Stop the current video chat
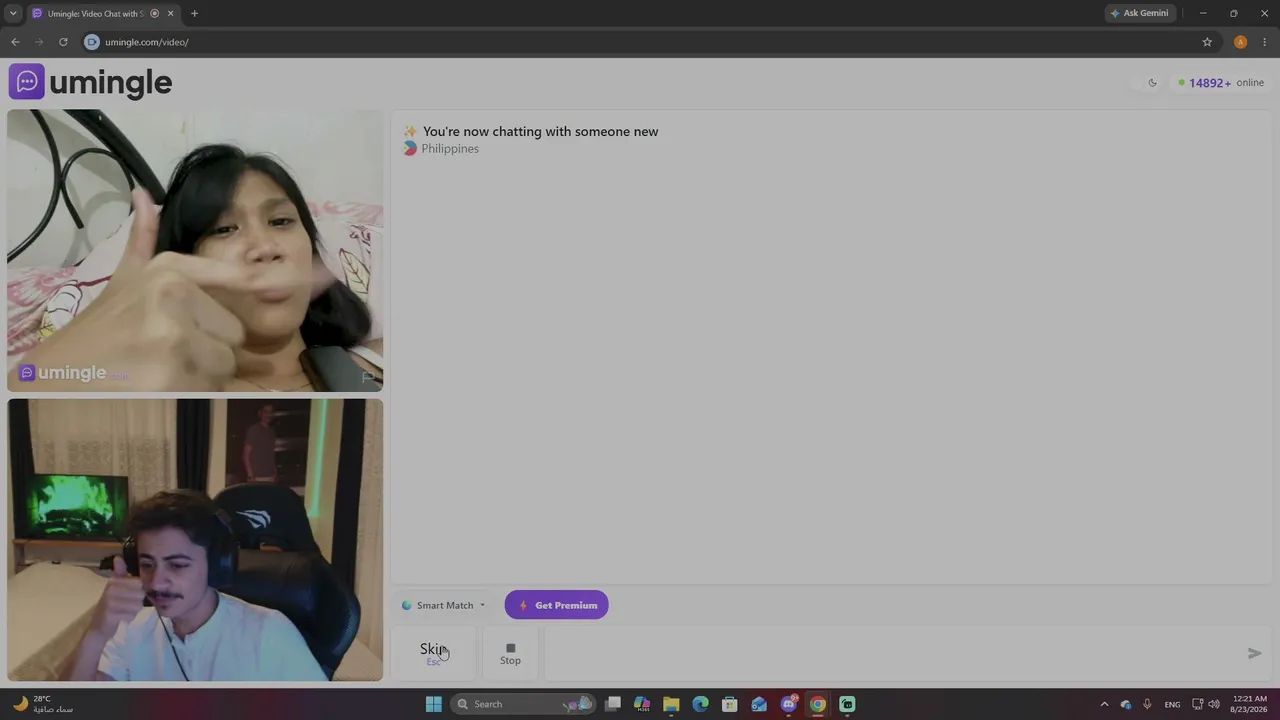1280x720 pixels. [510, 653]
